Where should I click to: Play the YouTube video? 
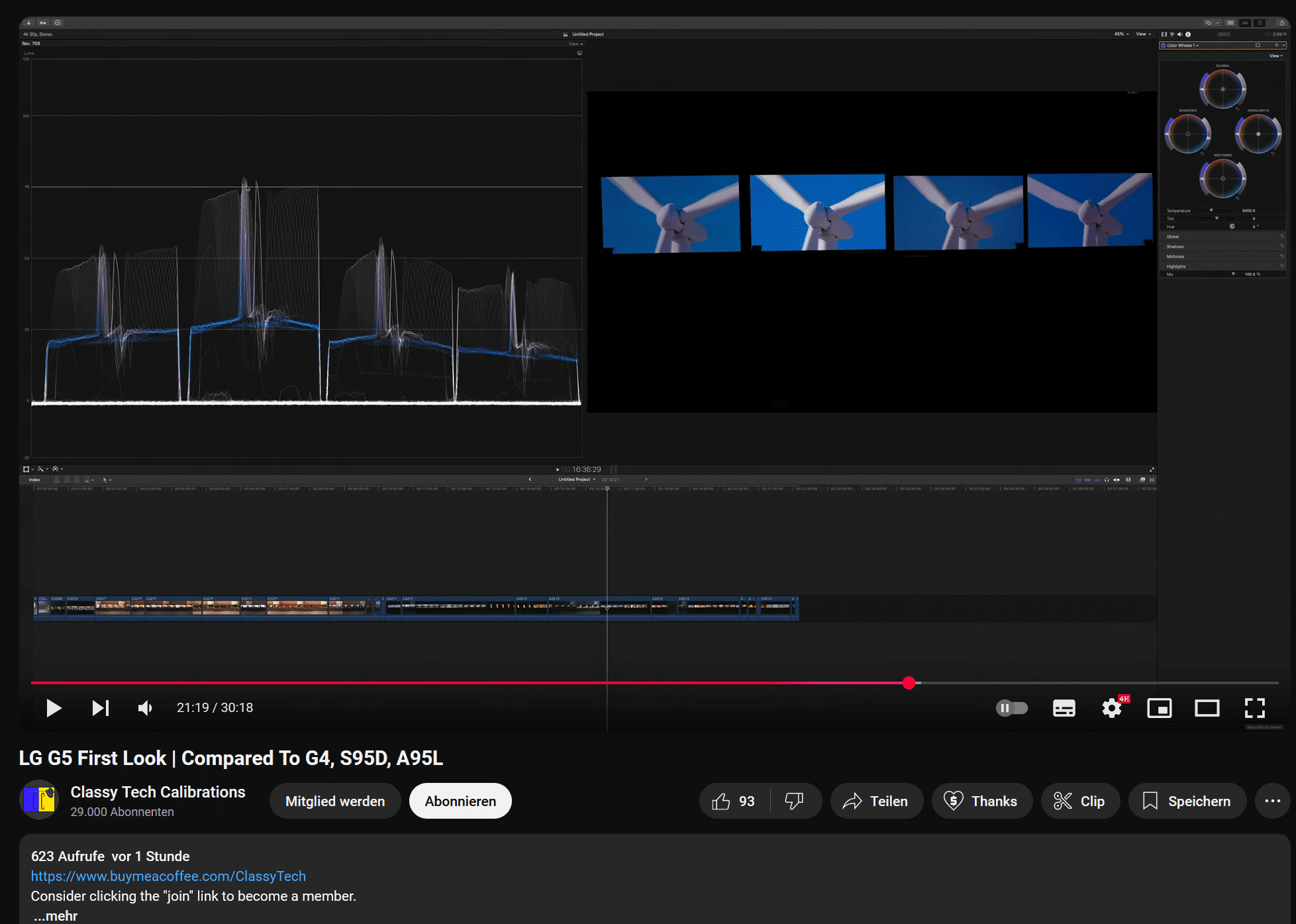tap(54, 708)
